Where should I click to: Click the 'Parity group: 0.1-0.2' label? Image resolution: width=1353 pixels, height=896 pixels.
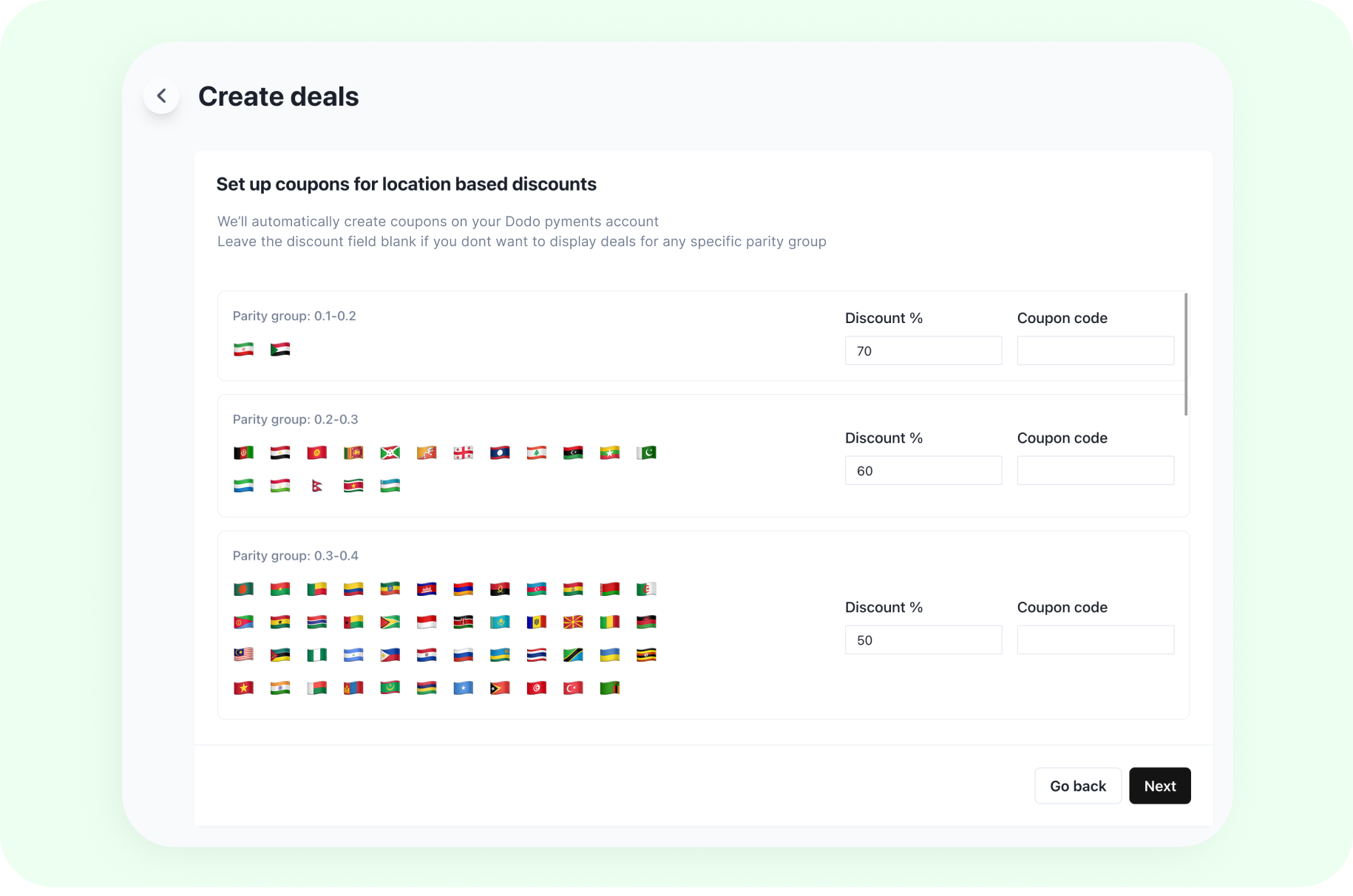[x=294, y=316]
